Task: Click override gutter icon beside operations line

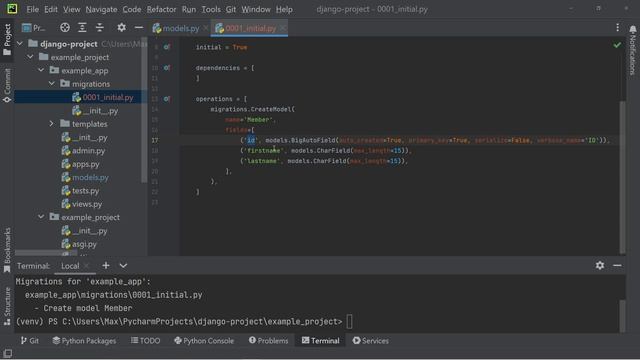Action: pos(167,99)
